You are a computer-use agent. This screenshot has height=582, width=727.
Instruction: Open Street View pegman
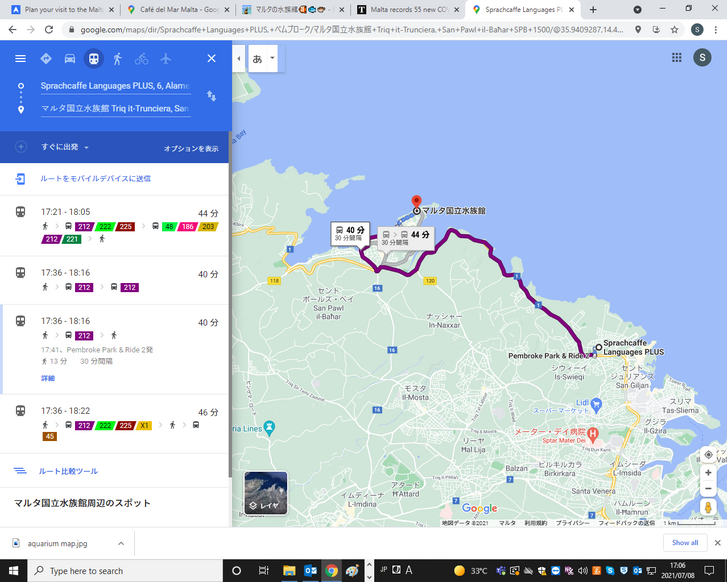point(708,508)
